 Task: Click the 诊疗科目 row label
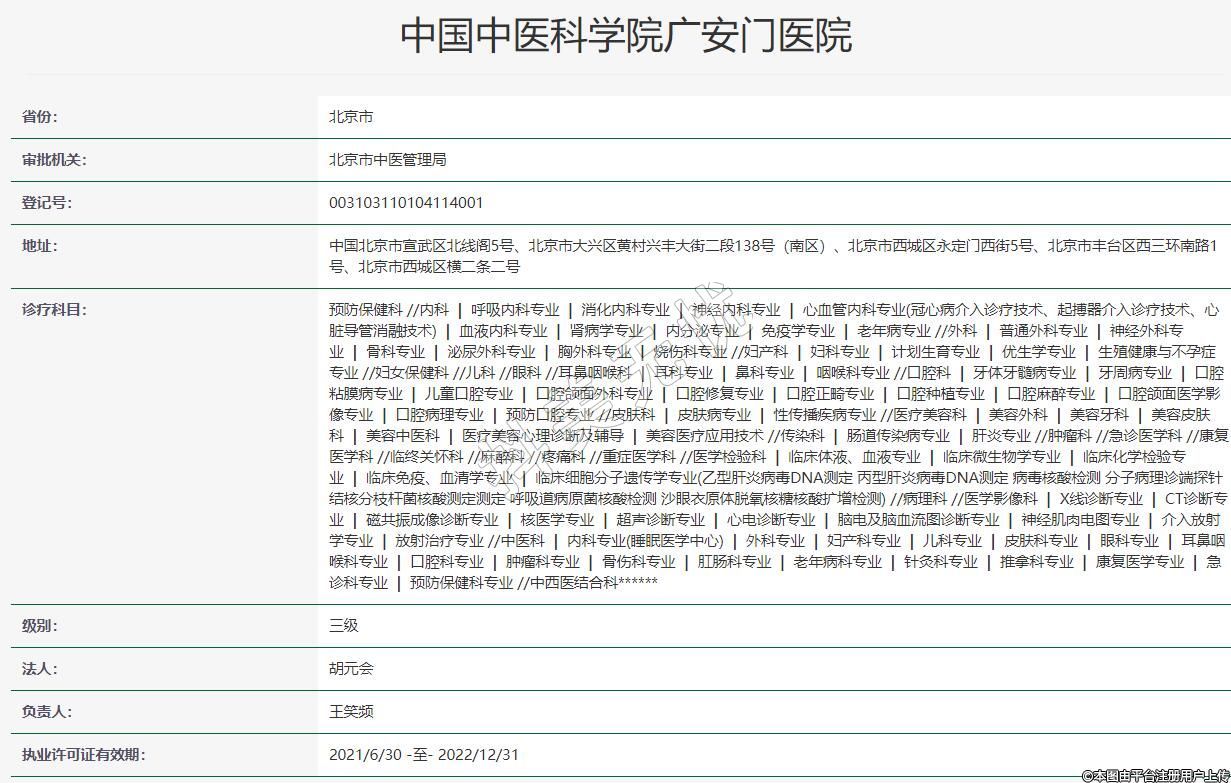point(54,309)
